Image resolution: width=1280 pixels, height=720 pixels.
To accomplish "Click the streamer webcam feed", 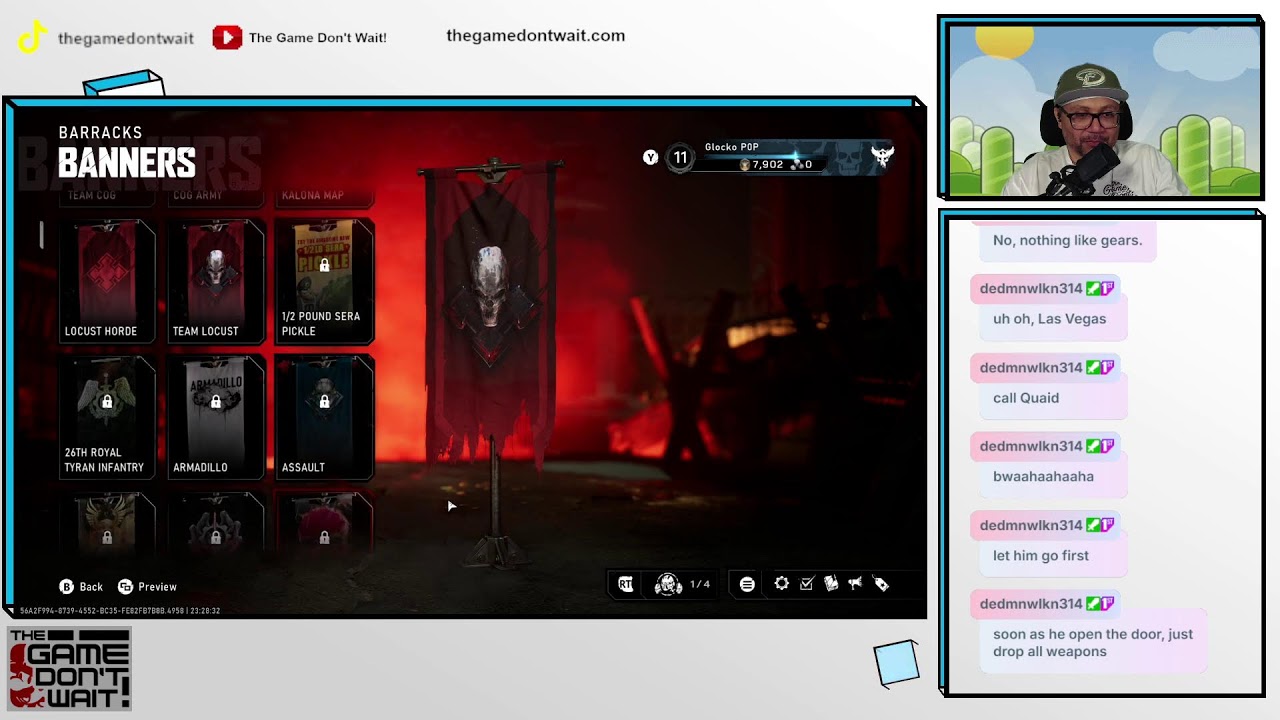I will coord(1104,110).
